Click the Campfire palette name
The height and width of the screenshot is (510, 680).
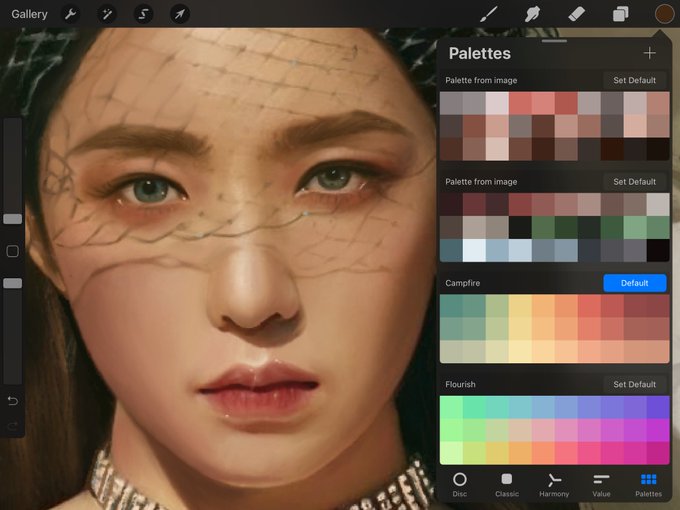point(462,283)
